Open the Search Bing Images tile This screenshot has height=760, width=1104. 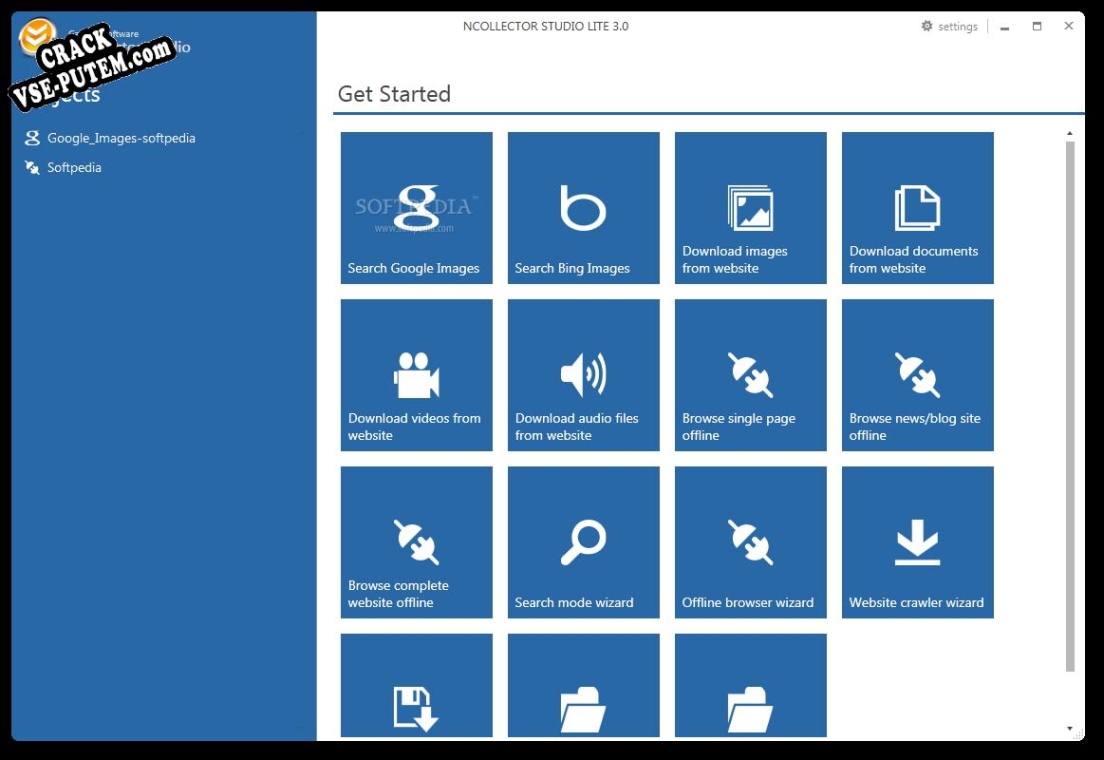pyautogui.click(x=583, y=208)
